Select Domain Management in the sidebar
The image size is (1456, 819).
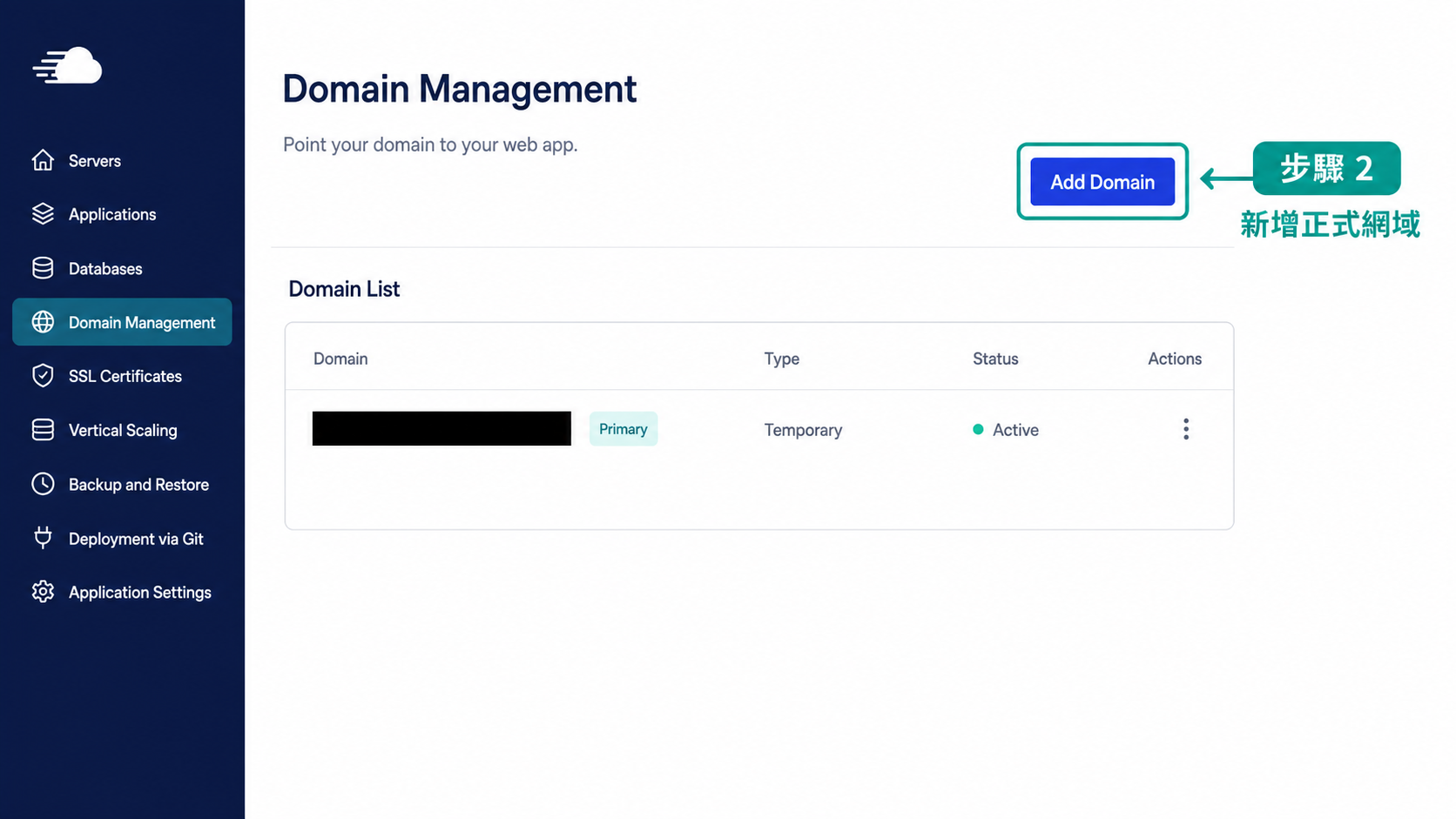point(122,322)
